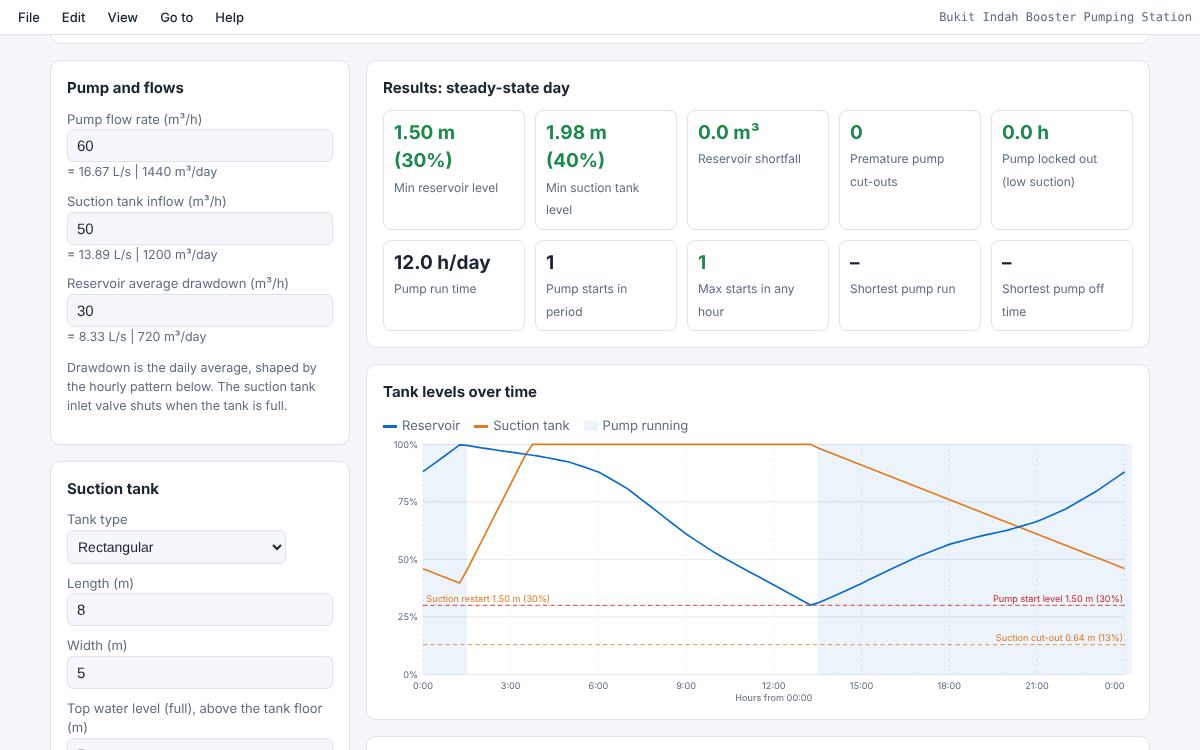The height and width of the screenshot is (750, 1200).
Task: Click the 'Pump start level 1.50 m (30%)' label
Action: [x=1058, y=599]
